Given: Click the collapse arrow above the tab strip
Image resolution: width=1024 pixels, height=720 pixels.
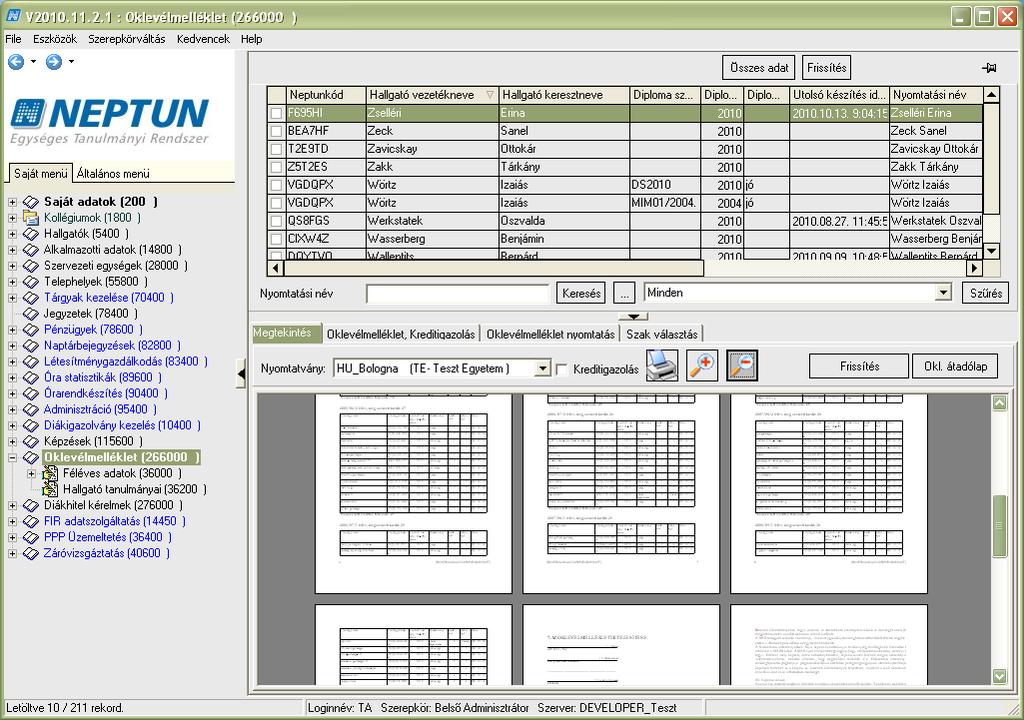Looking at the screenshot, I should pos(633,316).
